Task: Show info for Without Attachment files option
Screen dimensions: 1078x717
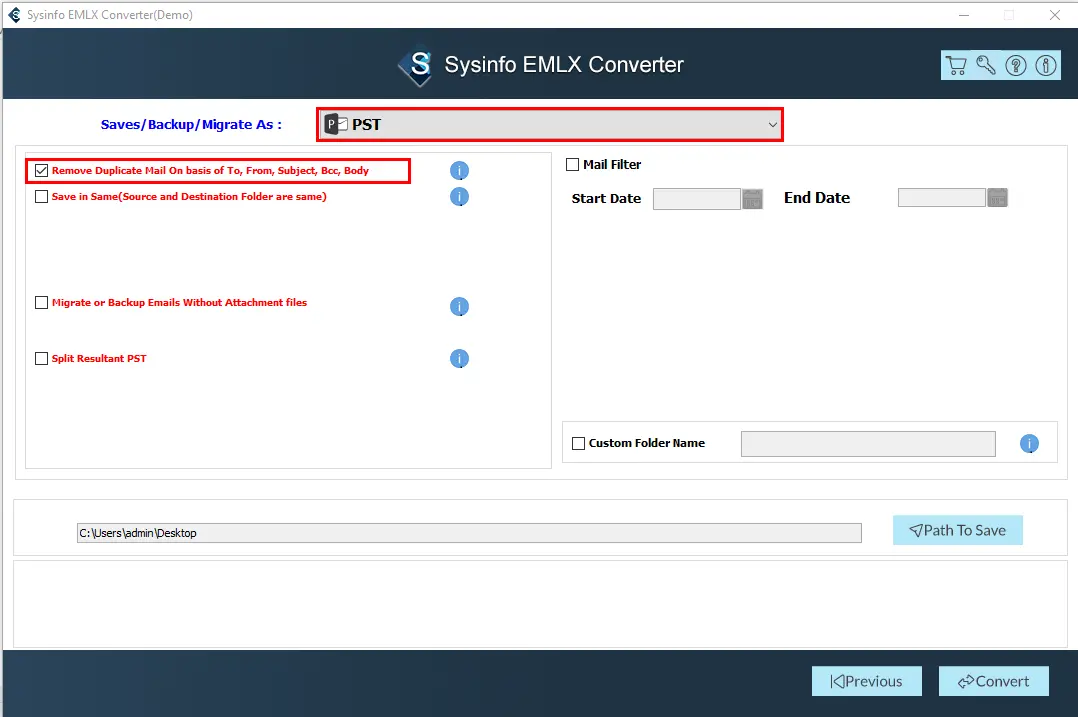Action: tap(459, 306)
